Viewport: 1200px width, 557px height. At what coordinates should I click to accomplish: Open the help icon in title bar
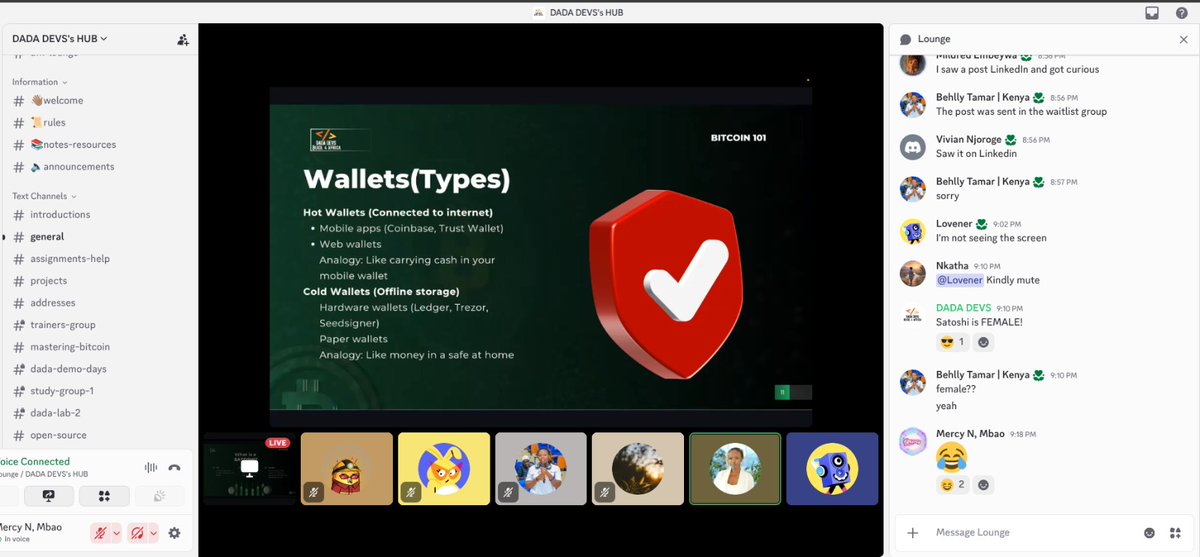click(1182, 13)
